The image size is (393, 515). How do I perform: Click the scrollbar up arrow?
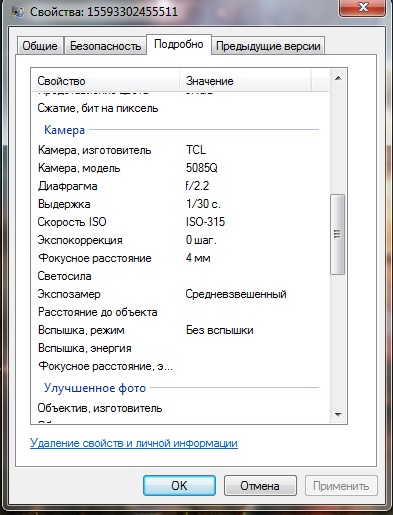click(x=338, y=78)
